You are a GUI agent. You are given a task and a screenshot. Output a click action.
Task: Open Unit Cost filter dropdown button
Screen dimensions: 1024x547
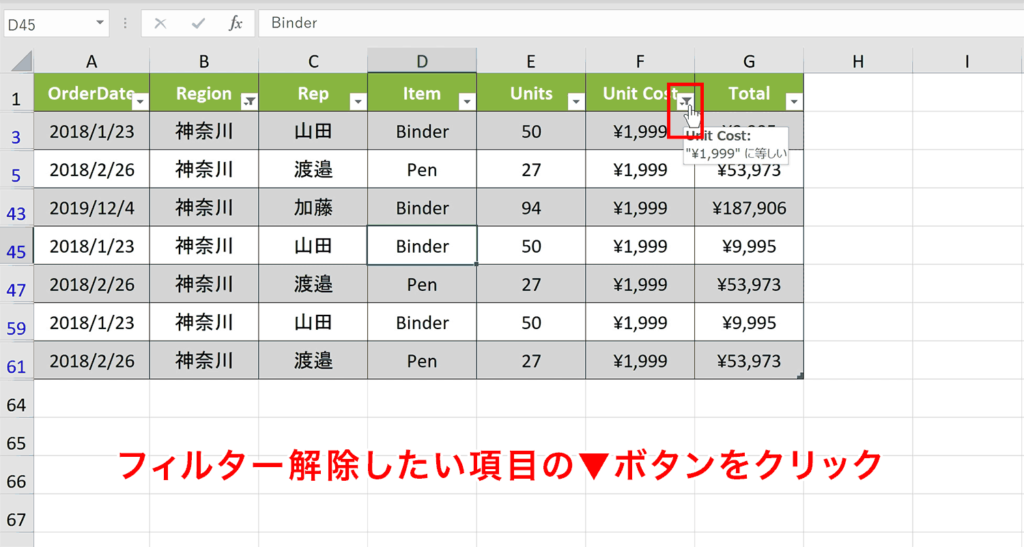point(685,101)
